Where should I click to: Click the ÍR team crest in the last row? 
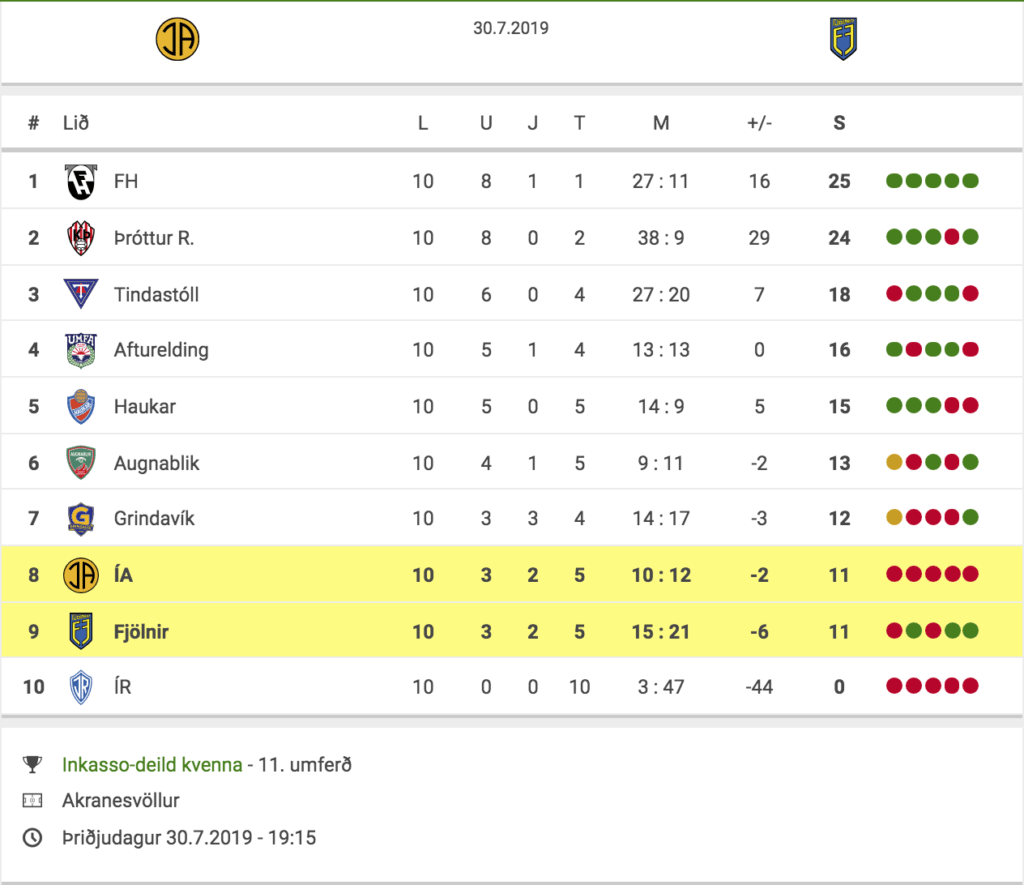[81, 687]
